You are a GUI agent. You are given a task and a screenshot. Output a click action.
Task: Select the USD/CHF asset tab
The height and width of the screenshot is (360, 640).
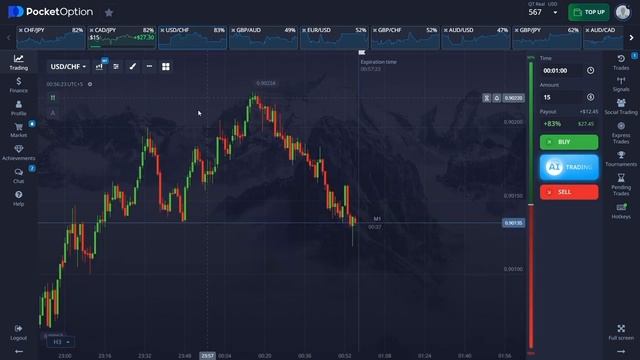point(192,38)
